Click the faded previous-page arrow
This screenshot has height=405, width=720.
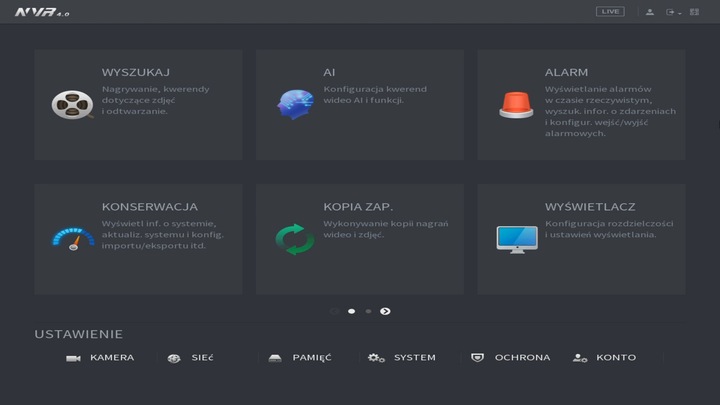(x=334, y=311)
